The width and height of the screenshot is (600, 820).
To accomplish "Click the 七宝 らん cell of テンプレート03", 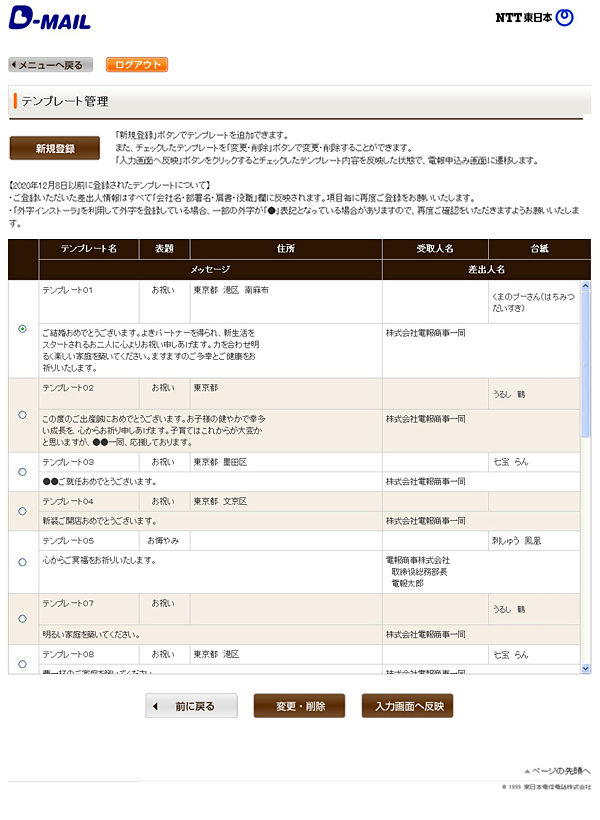I will click(534, 462).
